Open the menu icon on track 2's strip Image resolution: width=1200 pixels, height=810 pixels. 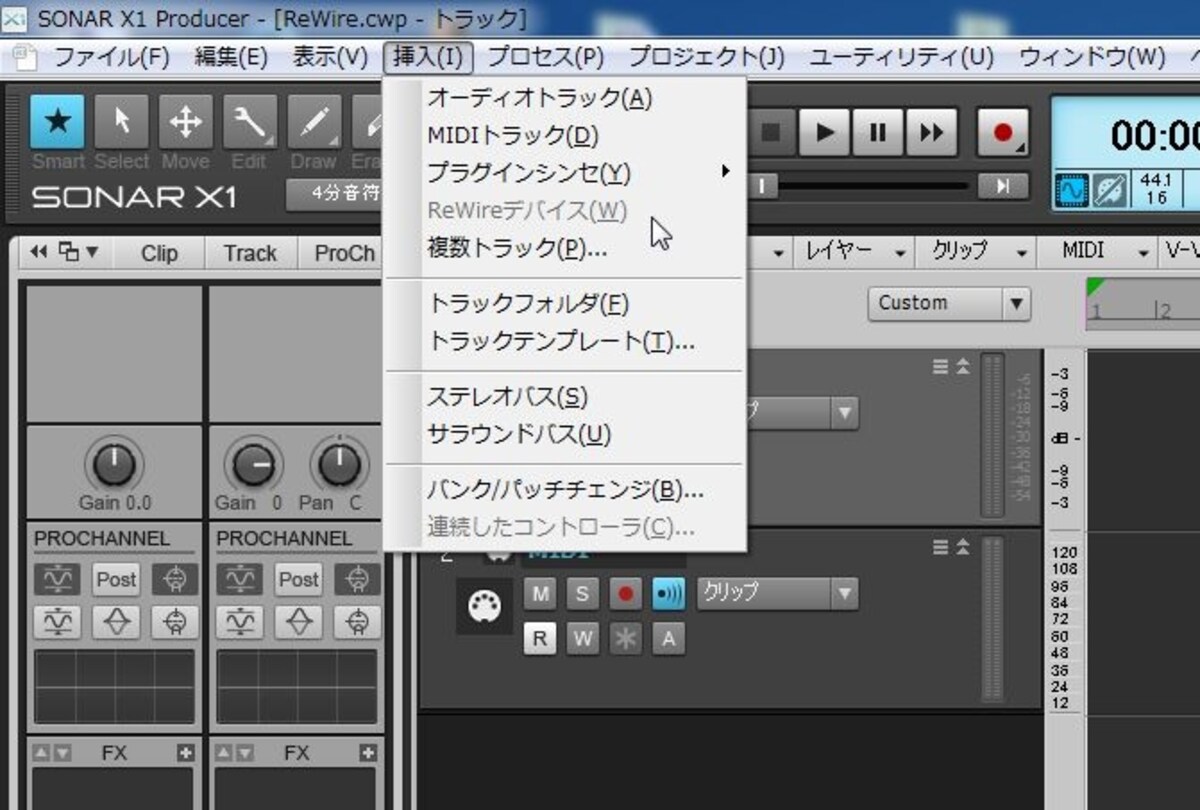941,547
